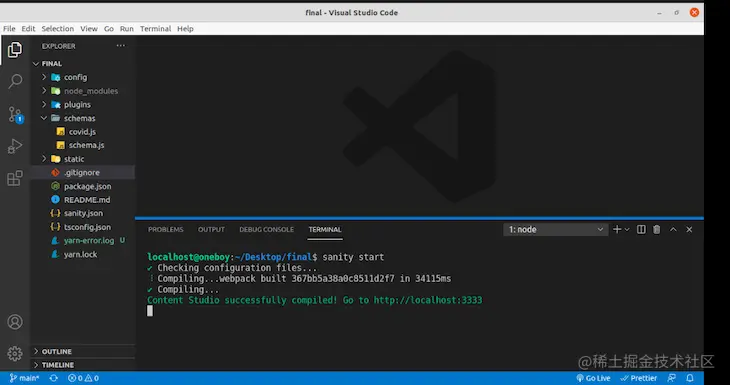Click the 'sanity start' command text

tap(353, 257)
